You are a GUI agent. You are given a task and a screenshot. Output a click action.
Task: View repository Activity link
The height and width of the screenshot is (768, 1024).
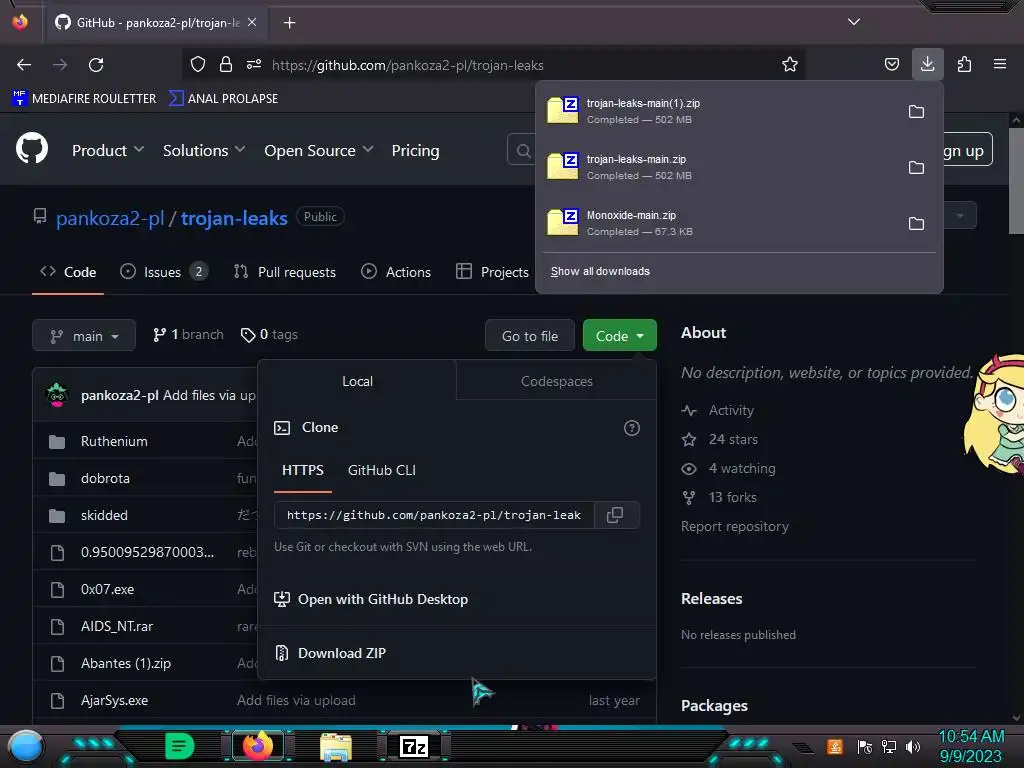(718, 410)
